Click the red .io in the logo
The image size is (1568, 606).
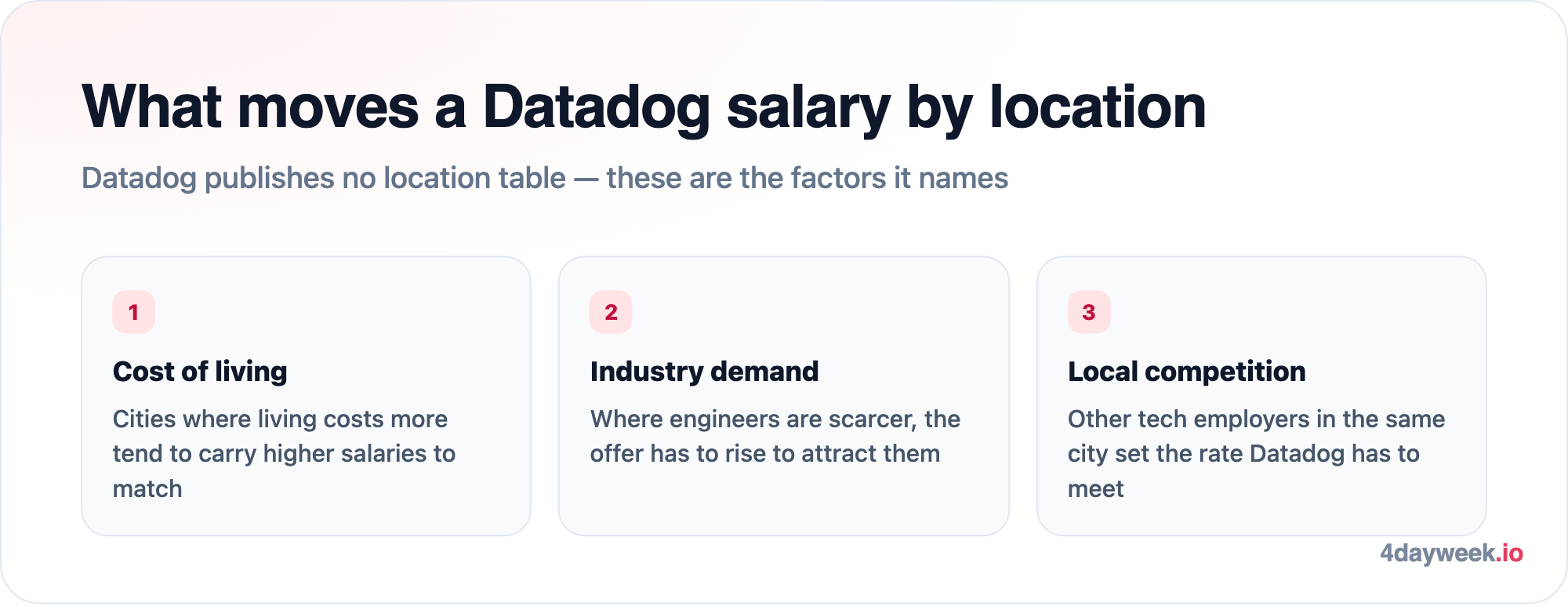(x=1510, y=553)
